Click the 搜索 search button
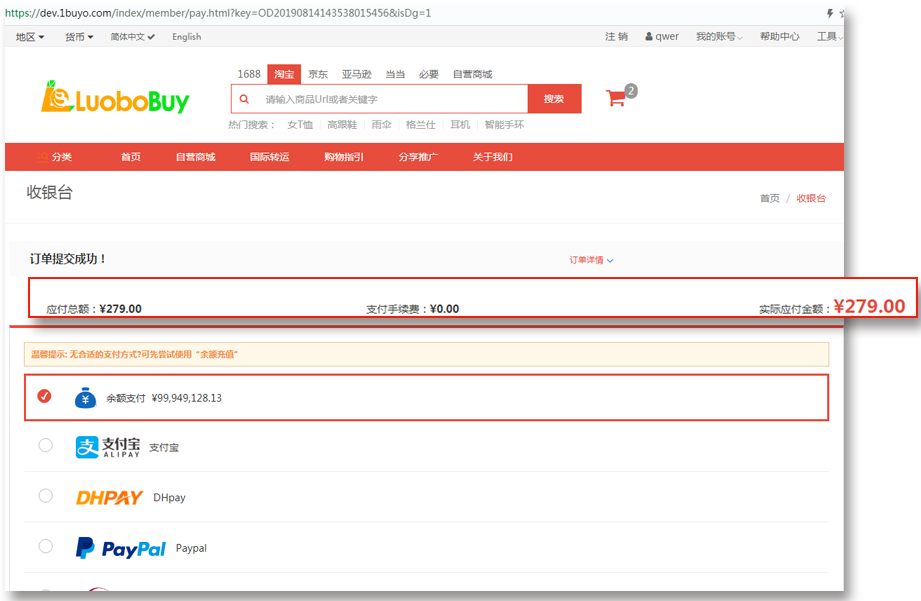The image size is (921, 601). pos(554,99)
